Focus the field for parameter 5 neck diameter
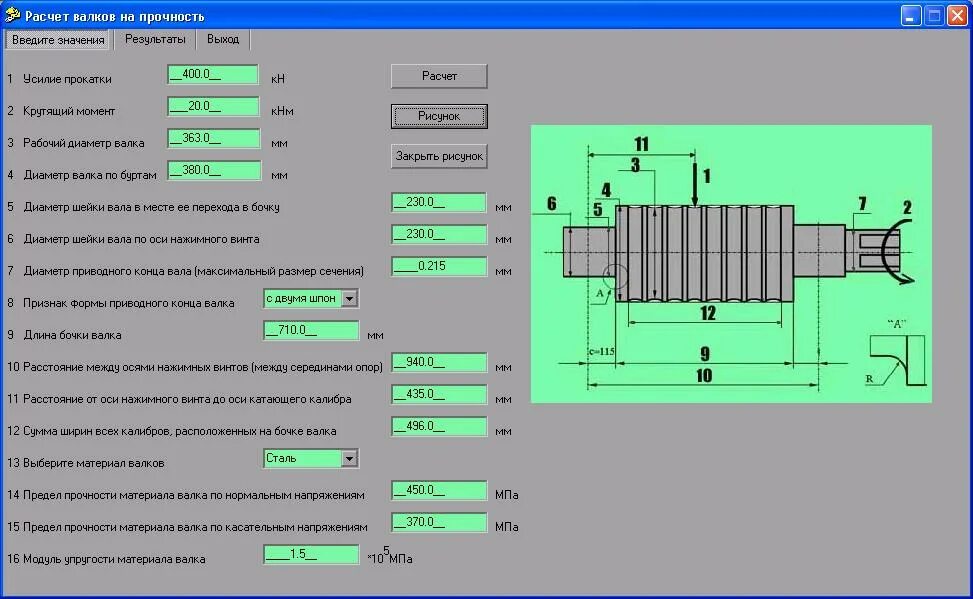The image size is (973, 599). (x=439, y=202)
